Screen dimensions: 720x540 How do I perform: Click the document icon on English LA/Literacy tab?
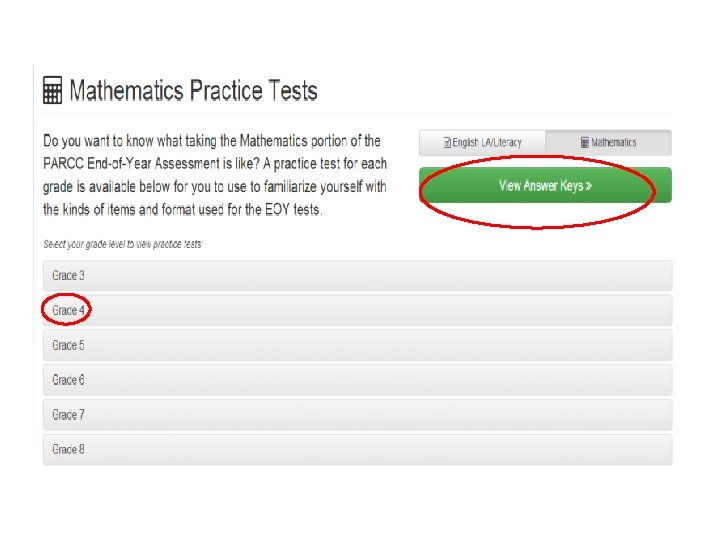coord(447,143)
